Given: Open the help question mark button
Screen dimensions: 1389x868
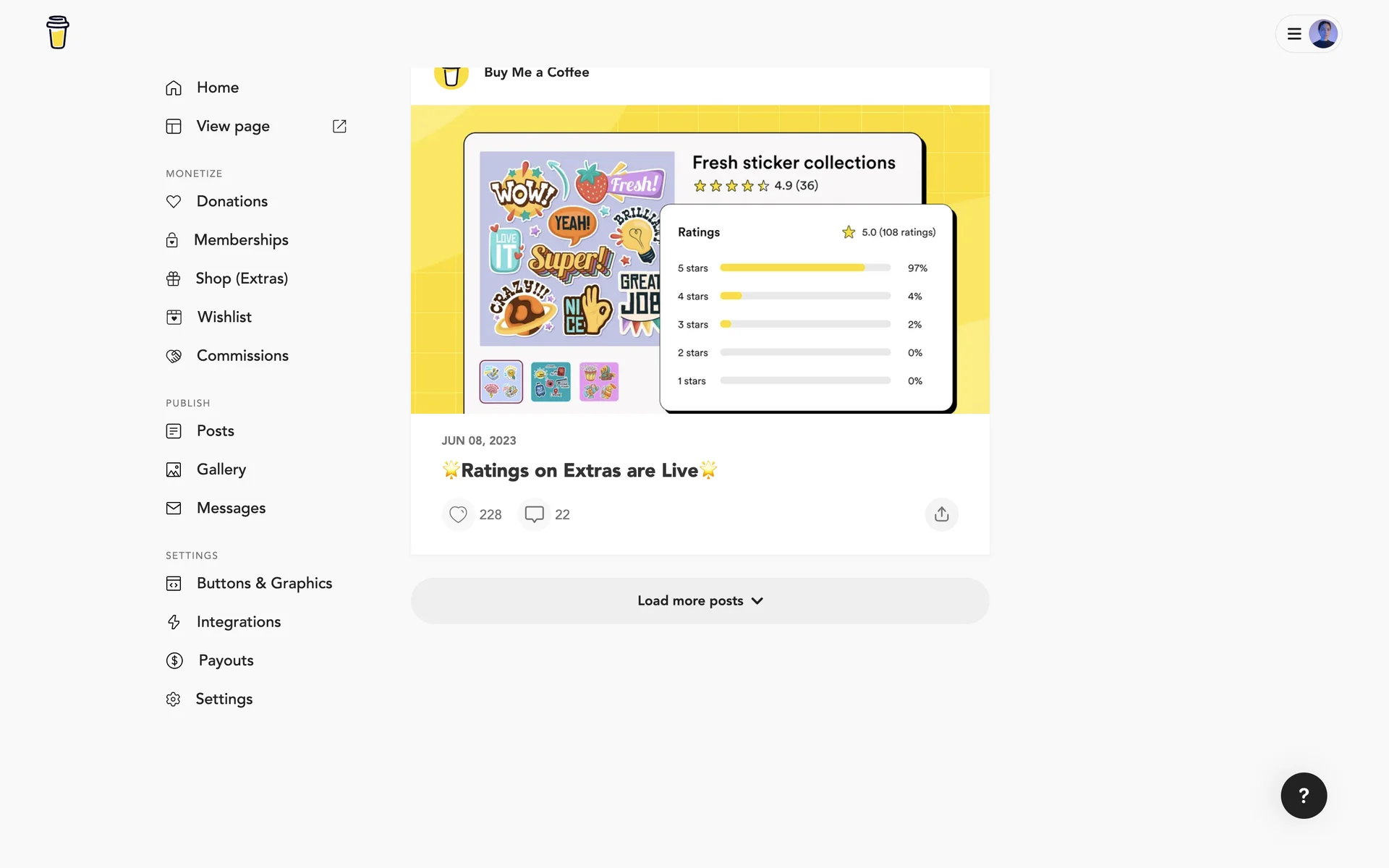Looking at the screenshot, I should coord(1303,796).
